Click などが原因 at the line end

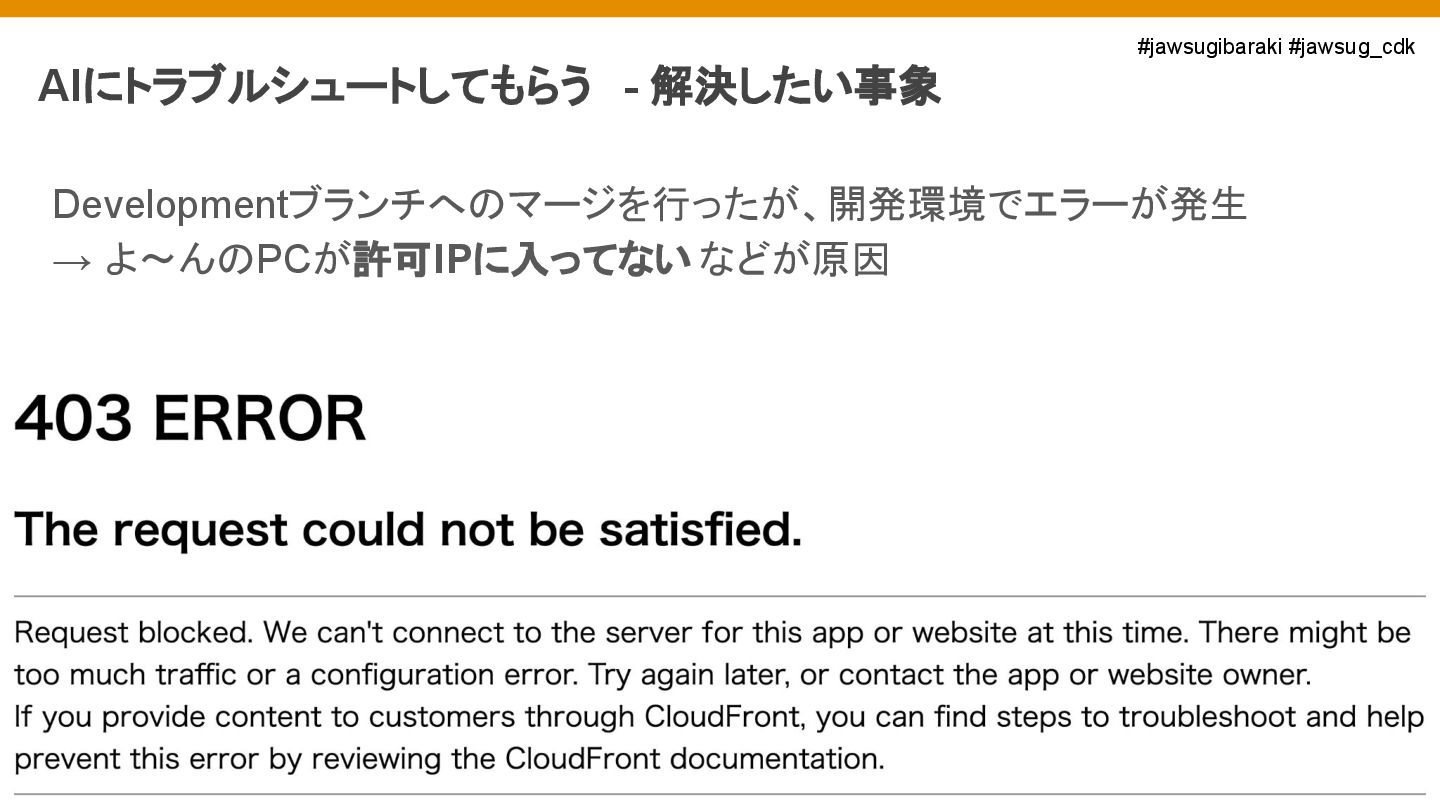click(794, 261)
